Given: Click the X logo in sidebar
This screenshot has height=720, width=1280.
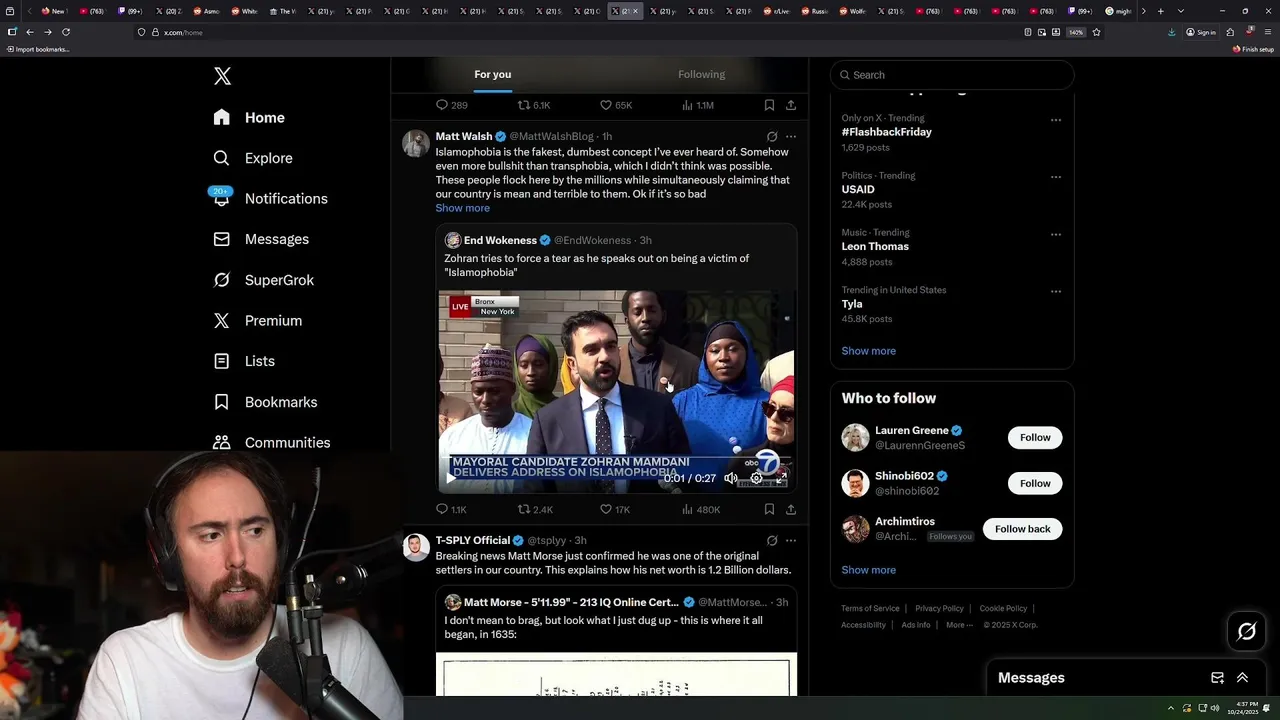Looking at the screenshot, I should pyautogui.click(x=222, y=76).
